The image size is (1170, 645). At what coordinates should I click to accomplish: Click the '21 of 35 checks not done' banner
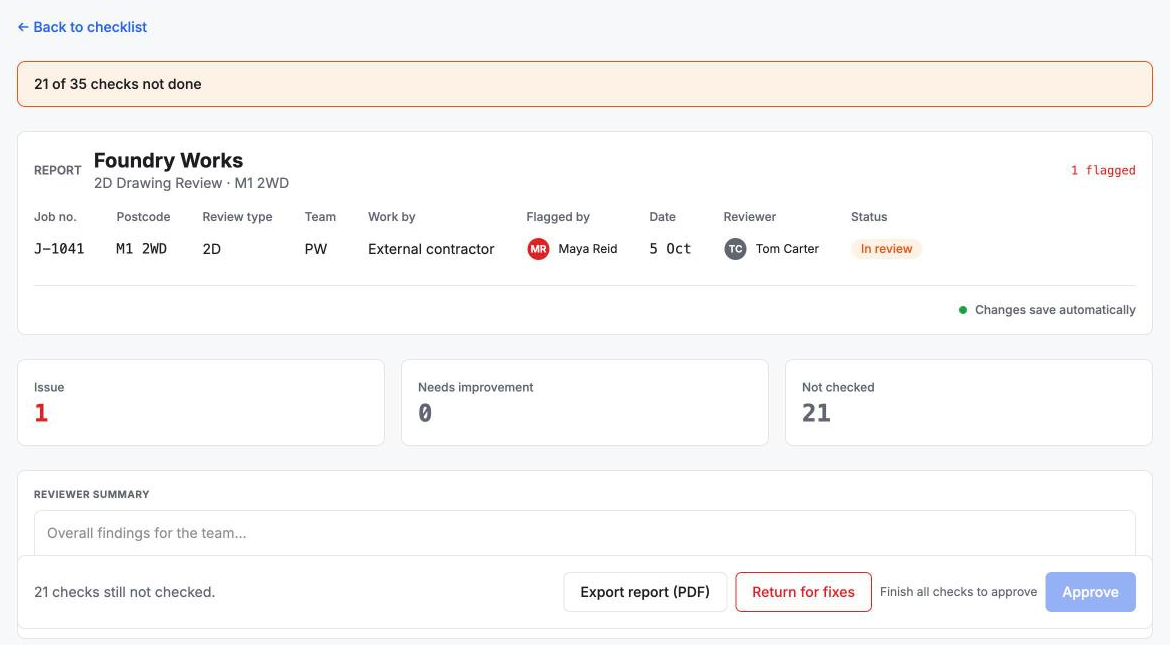click(x=584, y=84)
